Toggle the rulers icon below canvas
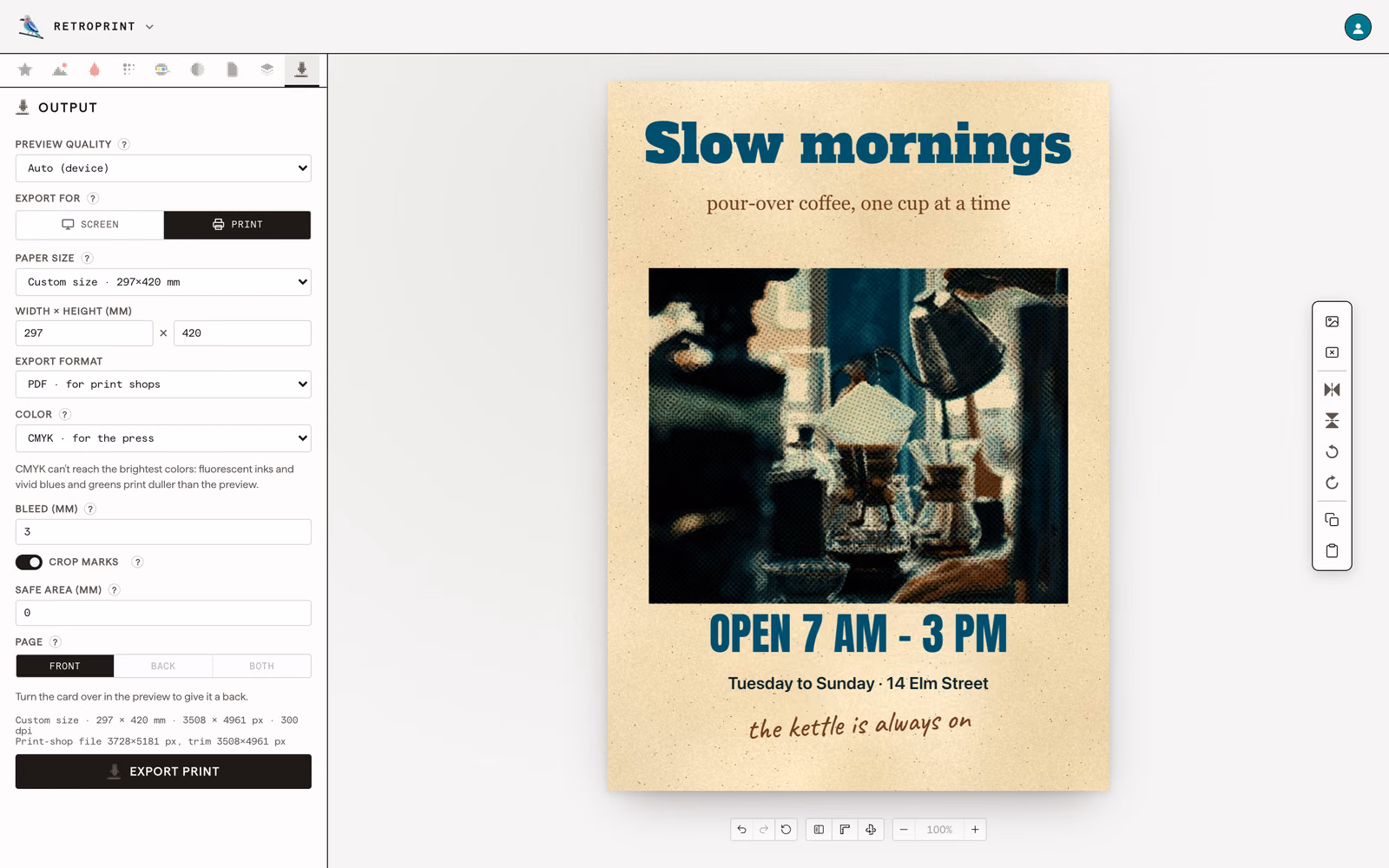The image size is (1389, 868). pos(845,830)
